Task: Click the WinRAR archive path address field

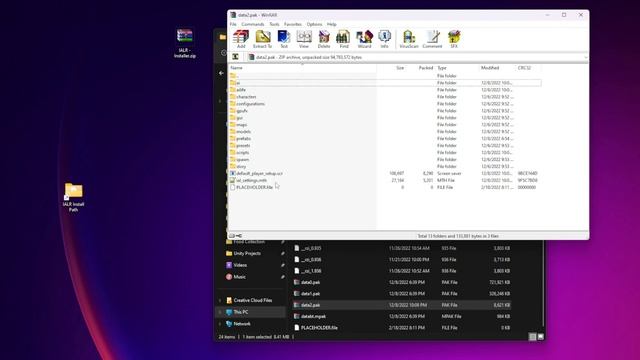Action: coord(415,58)
